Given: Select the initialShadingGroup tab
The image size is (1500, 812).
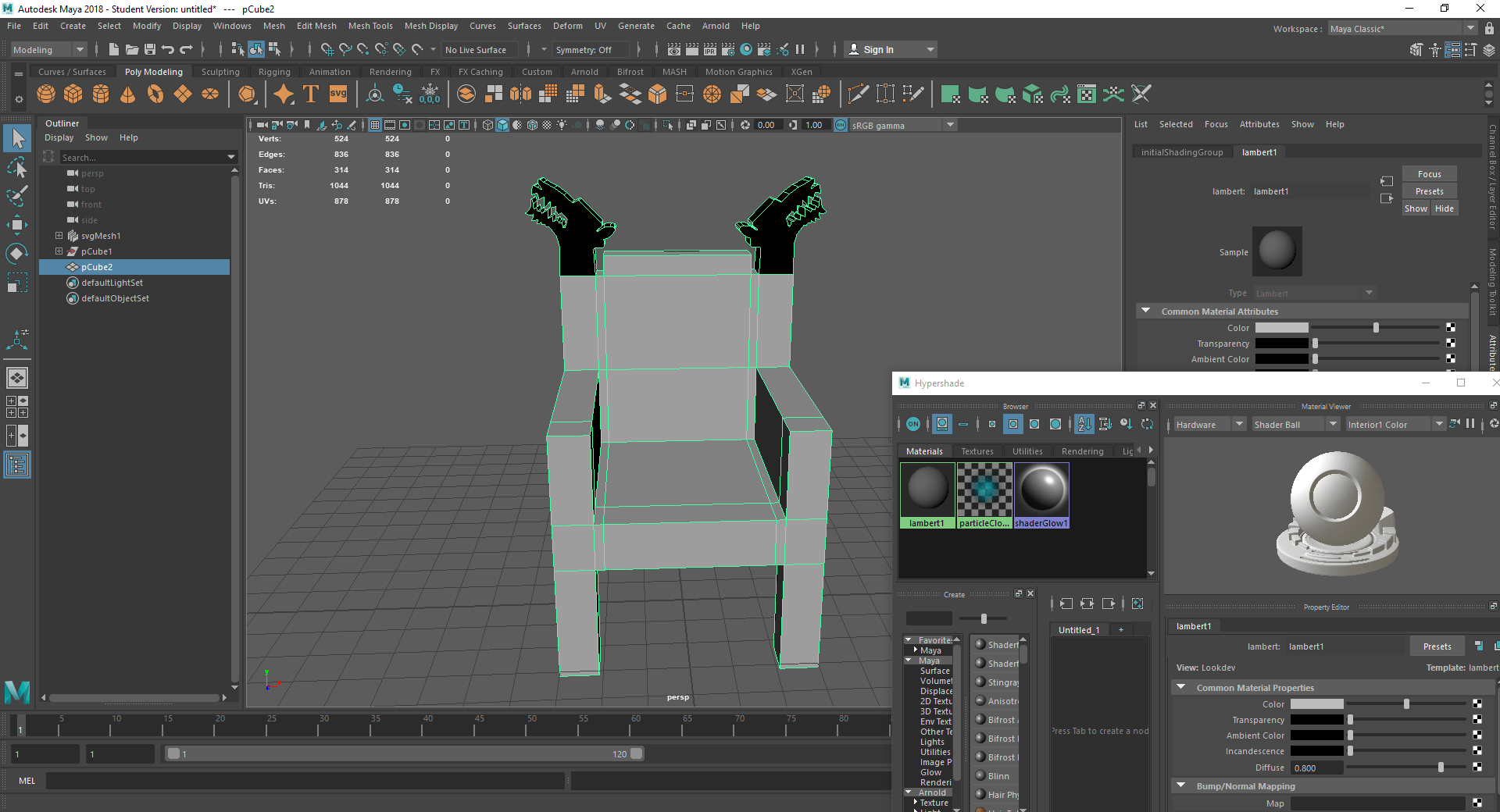Looking at the screenshot, I should click(x=1182, y=152).
